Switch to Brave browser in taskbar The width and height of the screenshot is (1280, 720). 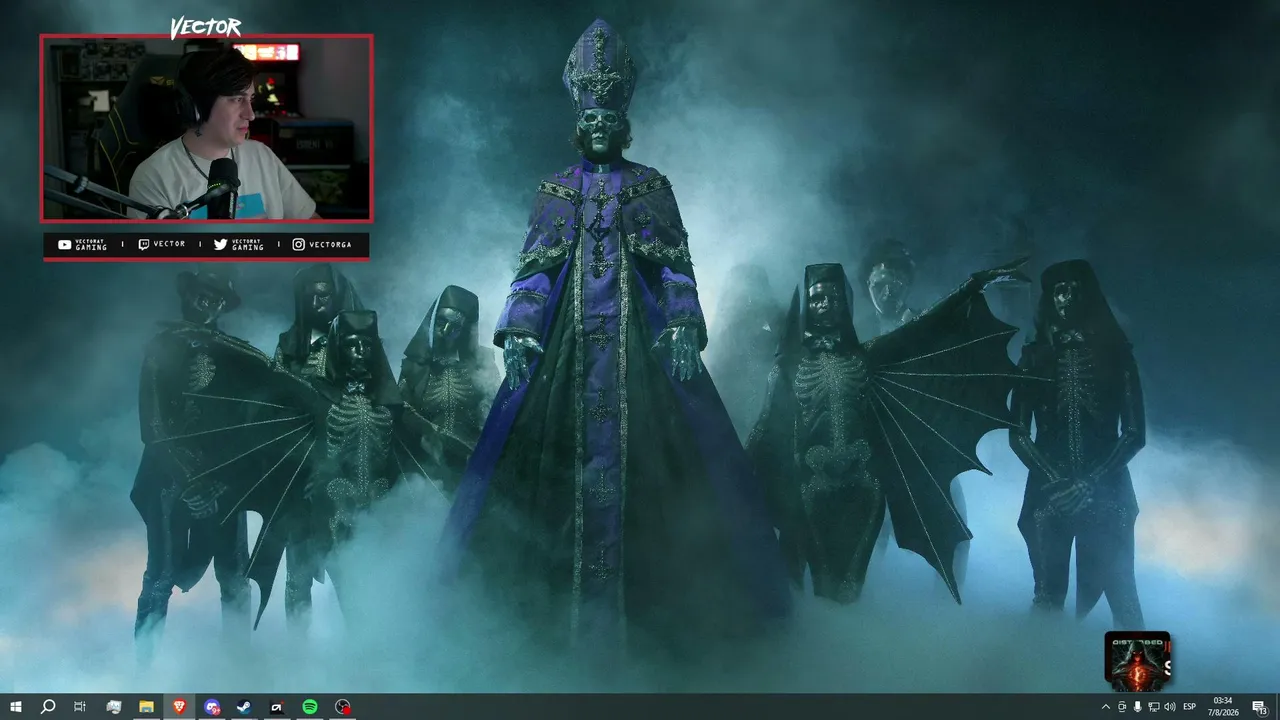[179, 707]
